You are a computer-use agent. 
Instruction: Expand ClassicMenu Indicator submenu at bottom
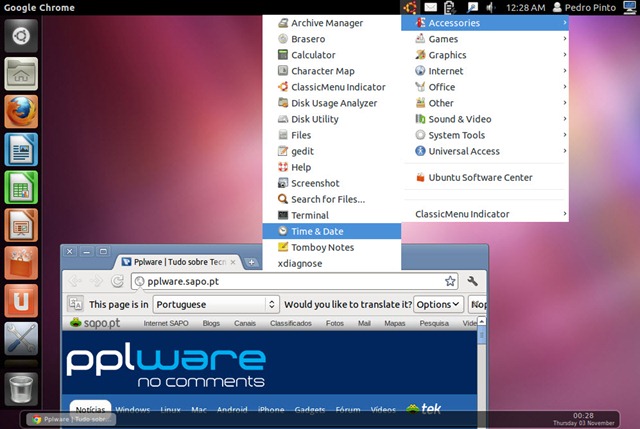point(485,214)
